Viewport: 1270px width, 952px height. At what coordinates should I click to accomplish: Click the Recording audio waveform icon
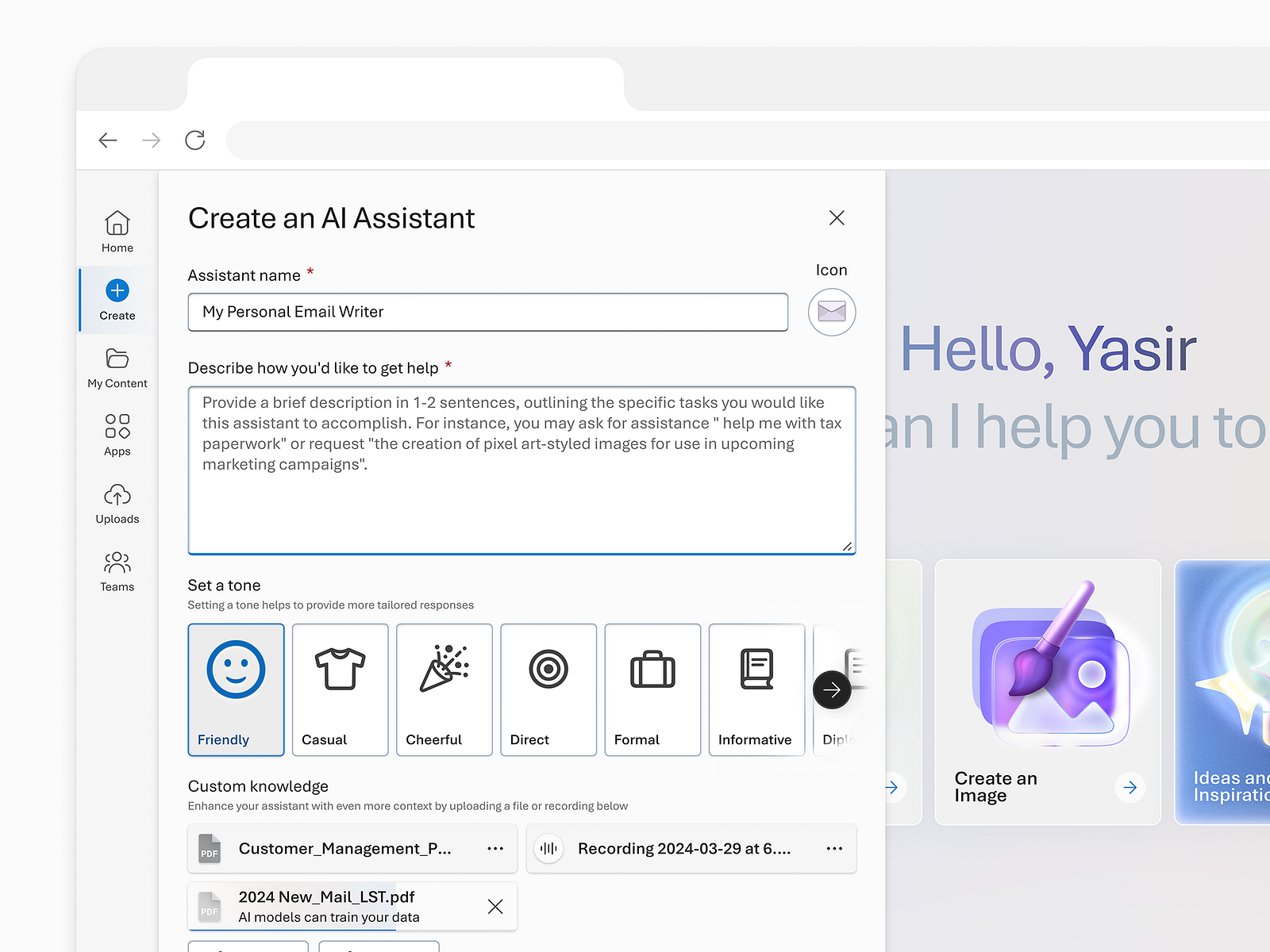coord(548,848)
